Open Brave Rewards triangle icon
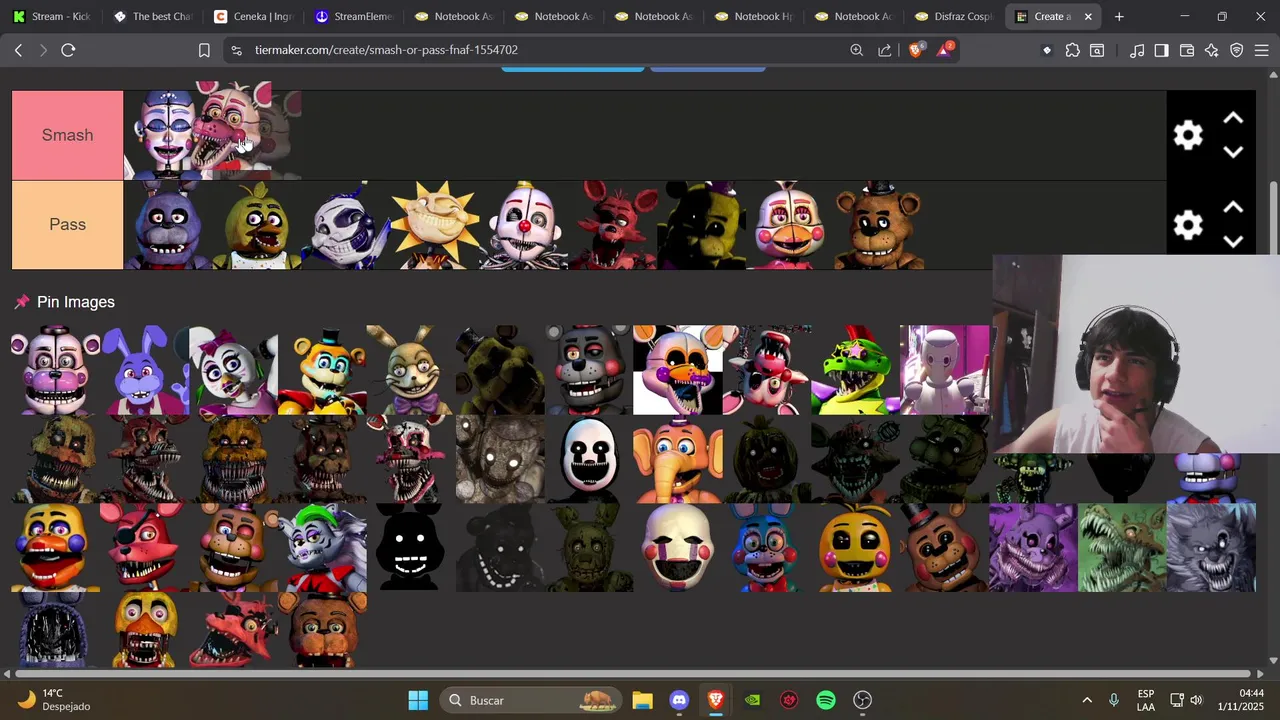Viewport: 1280px width, 720px height. click(x=945, y=49)
